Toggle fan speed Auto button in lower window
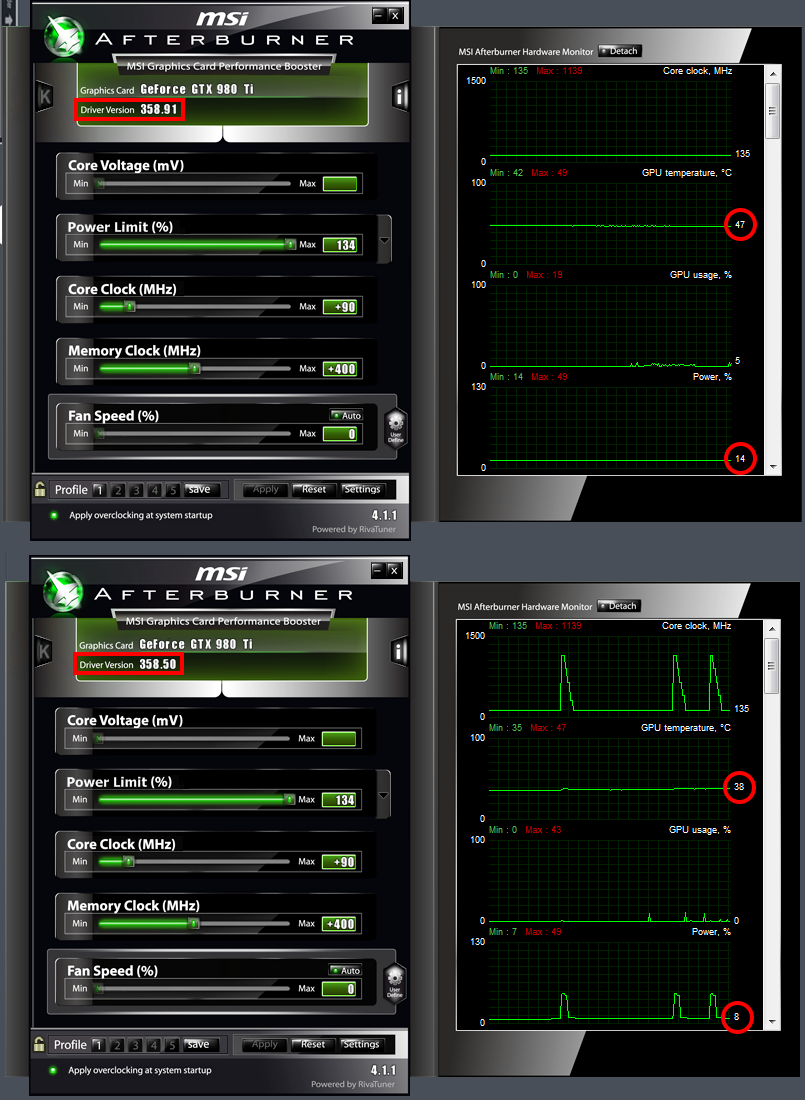Viewport: 805px width, 1100px height. (x=345, y=970)
